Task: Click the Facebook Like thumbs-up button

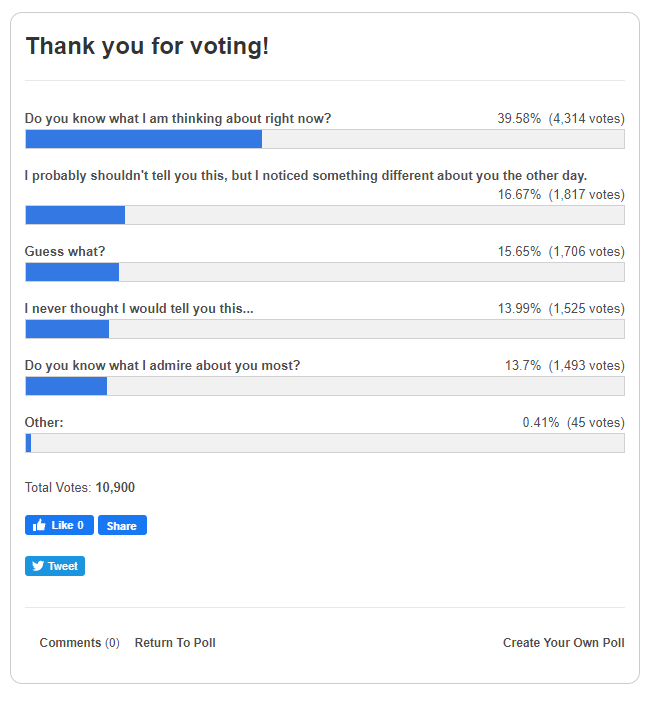Action: click(59, 525)
